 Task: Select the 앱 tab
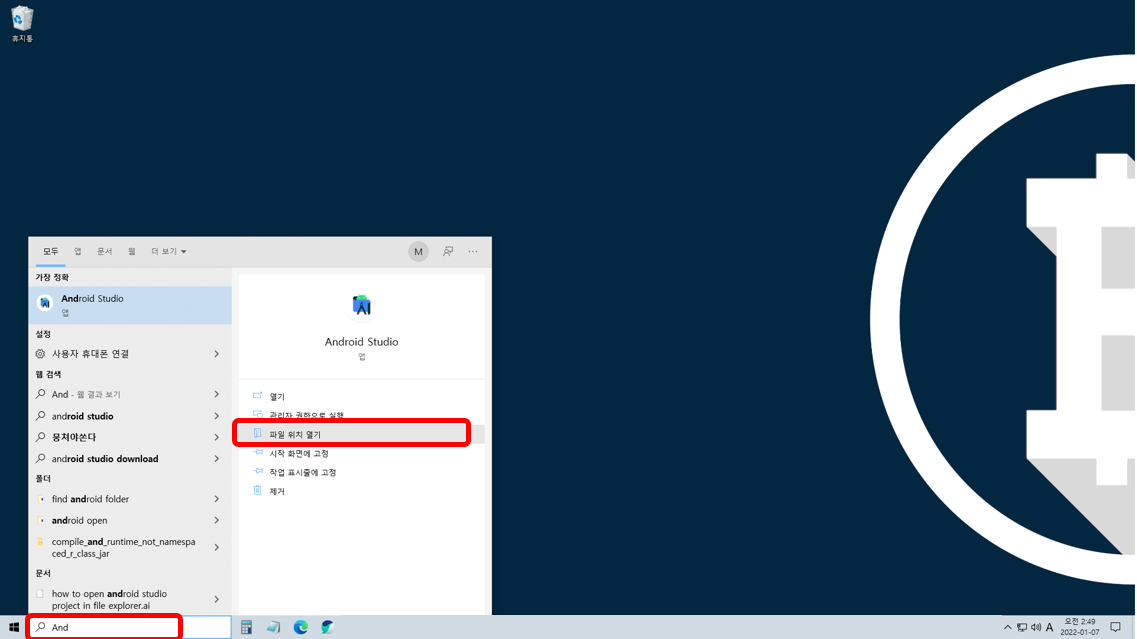point(78,252)
